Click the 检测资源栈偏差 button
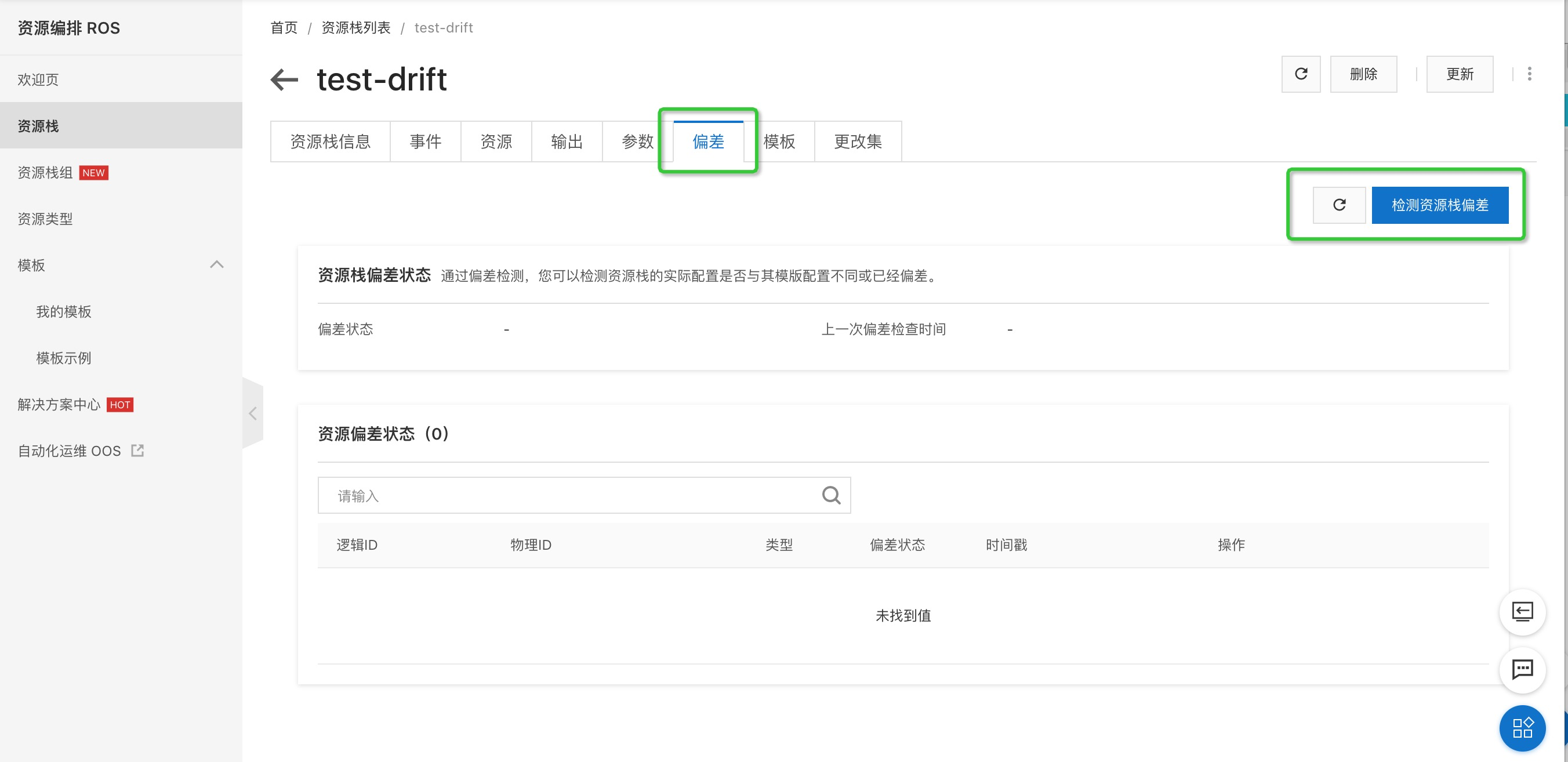The width and height of the screenshot is (1568, 762). click(x=1440, y=205)
